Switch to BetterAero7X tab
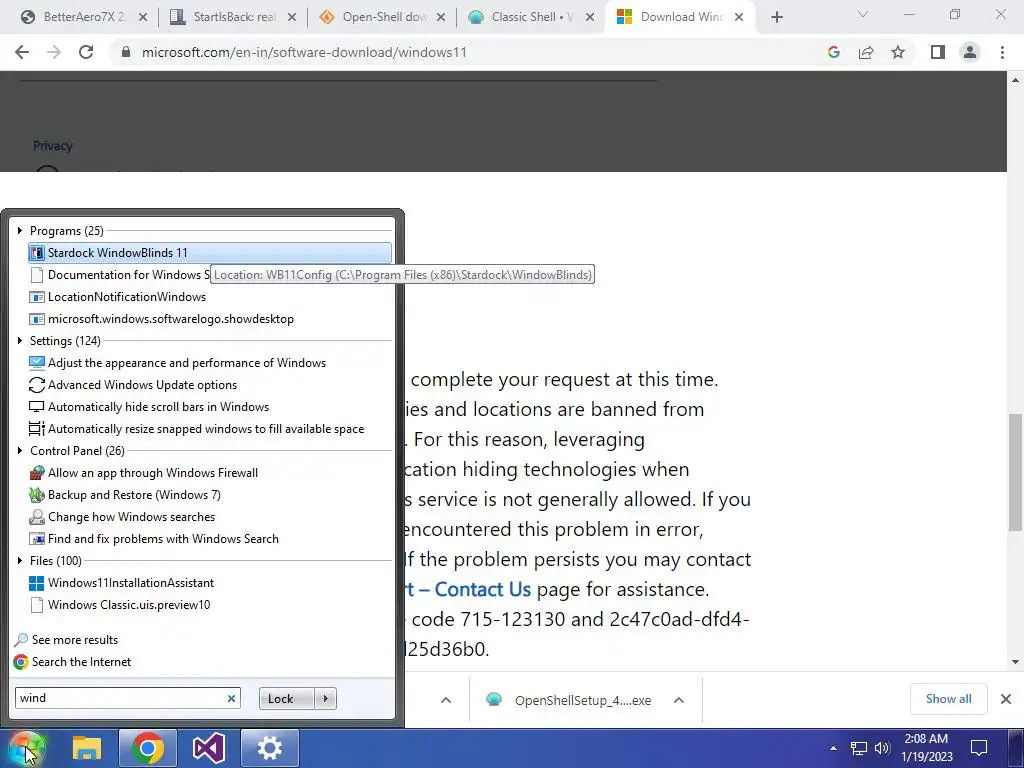This screenshot has height=768, width=1024. click(x=84, y=17)
